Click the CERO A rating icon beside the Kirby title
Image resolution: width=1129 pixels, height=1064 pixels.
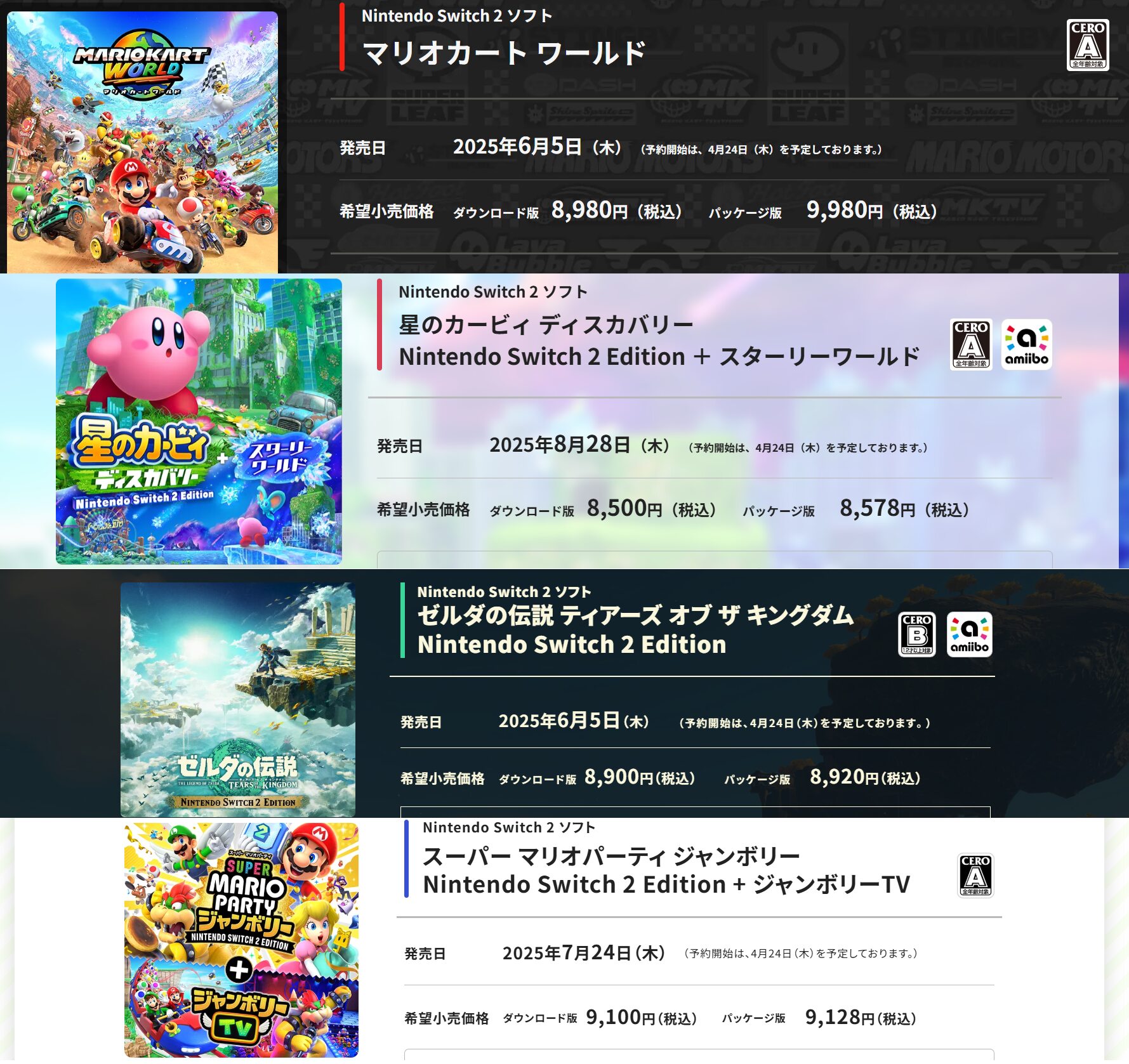[x=971, y=344]
